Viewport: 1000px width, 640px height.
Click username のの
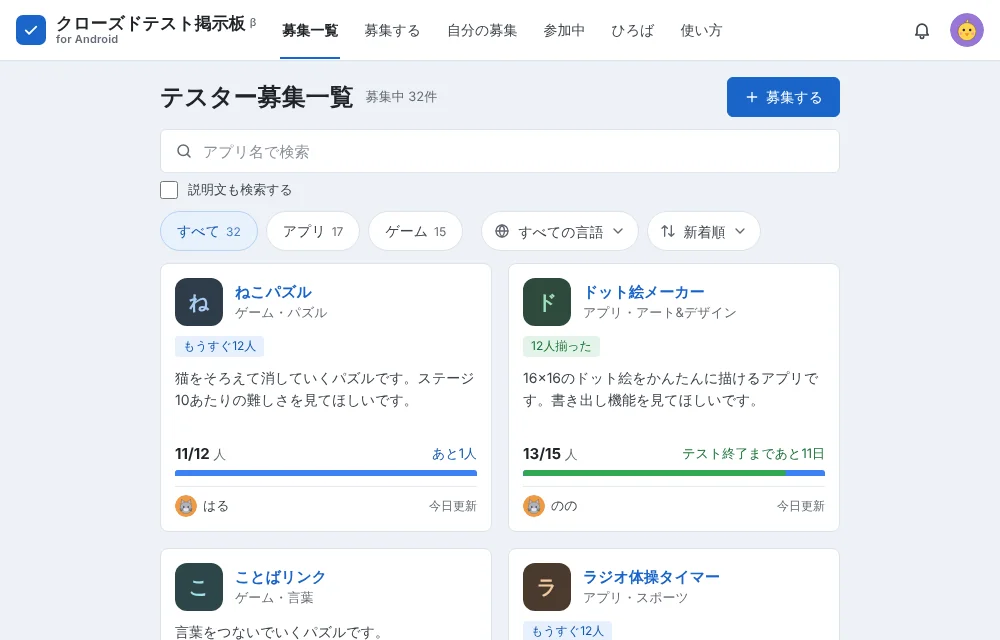[564, 506]
